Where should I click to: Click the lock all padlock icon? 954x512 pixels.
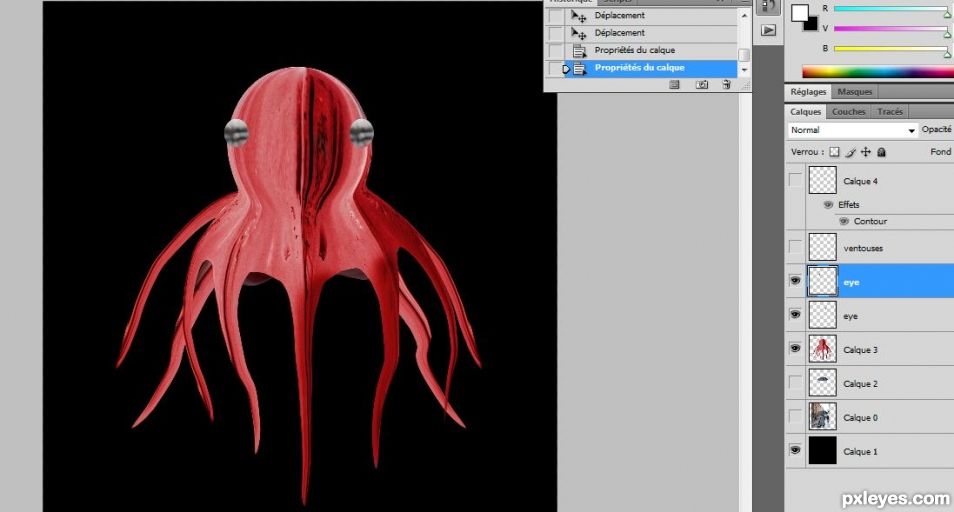pos(882,152)
